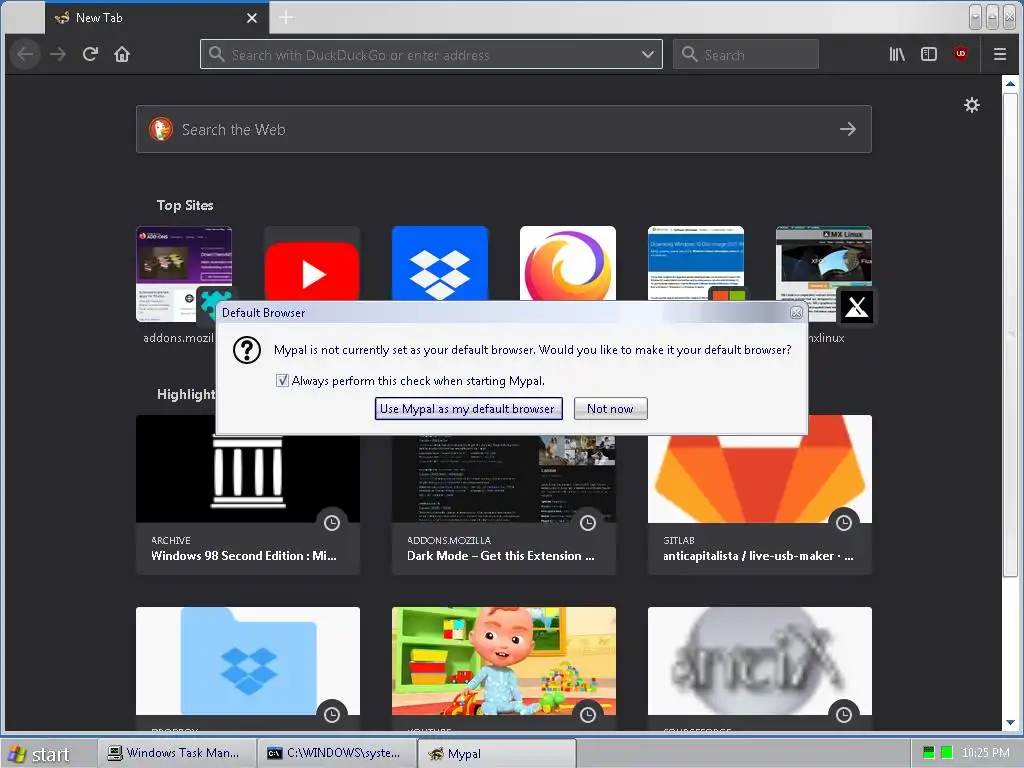Click the Top Sites heading
The height and width of the screenshot is (768, 1024).
tap(185, 205)
